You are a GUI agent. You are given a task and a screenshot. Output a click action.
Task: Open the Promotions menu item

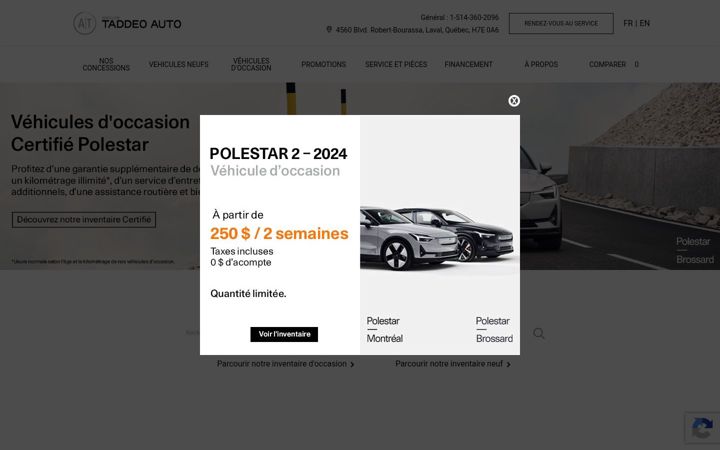point(324,64)
